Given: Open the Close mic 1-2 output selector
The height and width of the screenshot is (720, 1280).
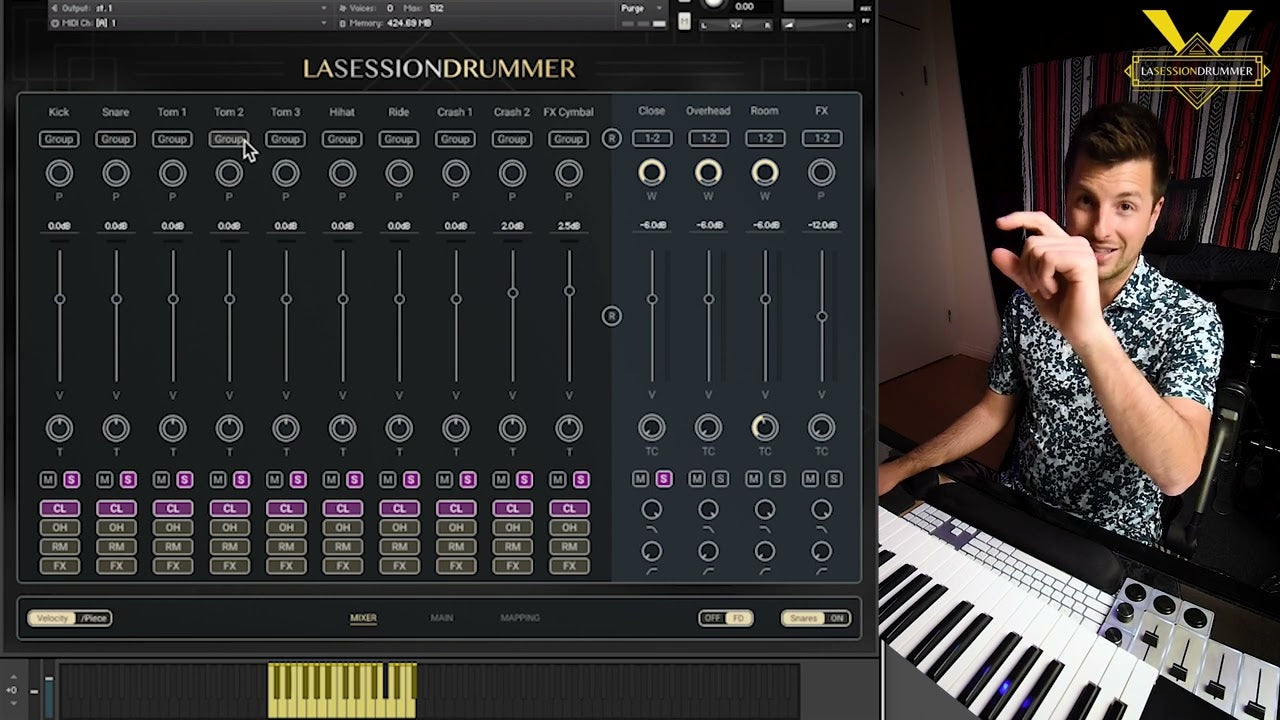Looking at the screenshot, I should coord(652,138).
